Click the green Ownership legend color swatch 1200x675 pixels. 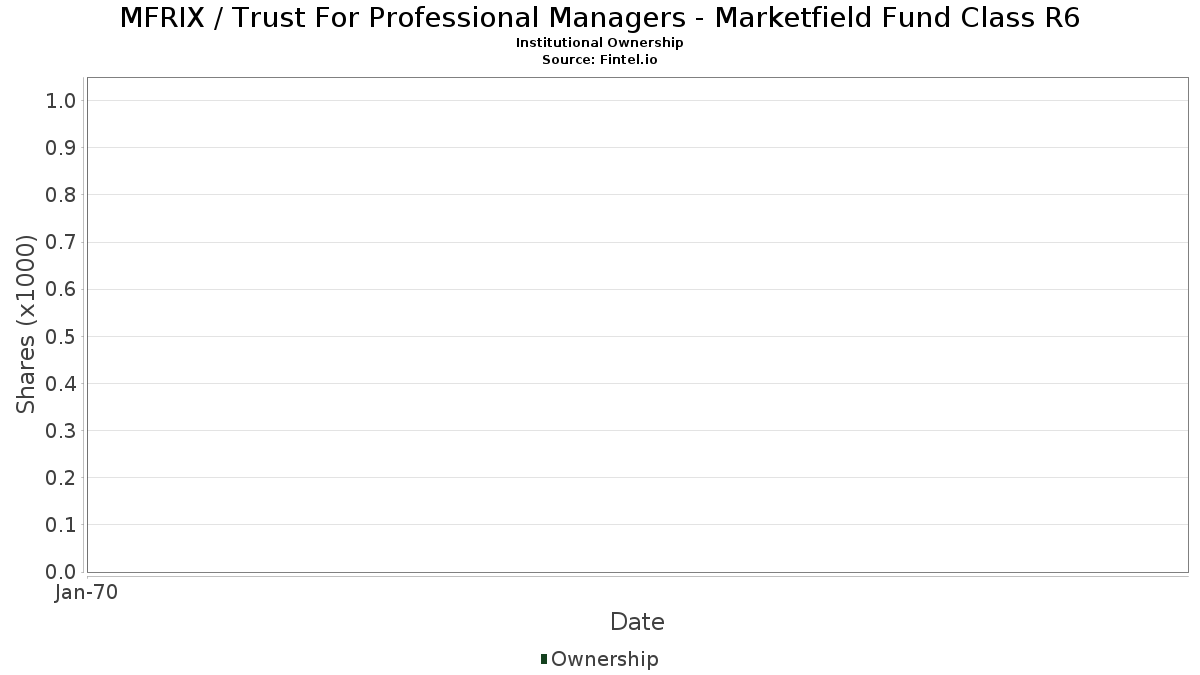(x=544, y=658)
